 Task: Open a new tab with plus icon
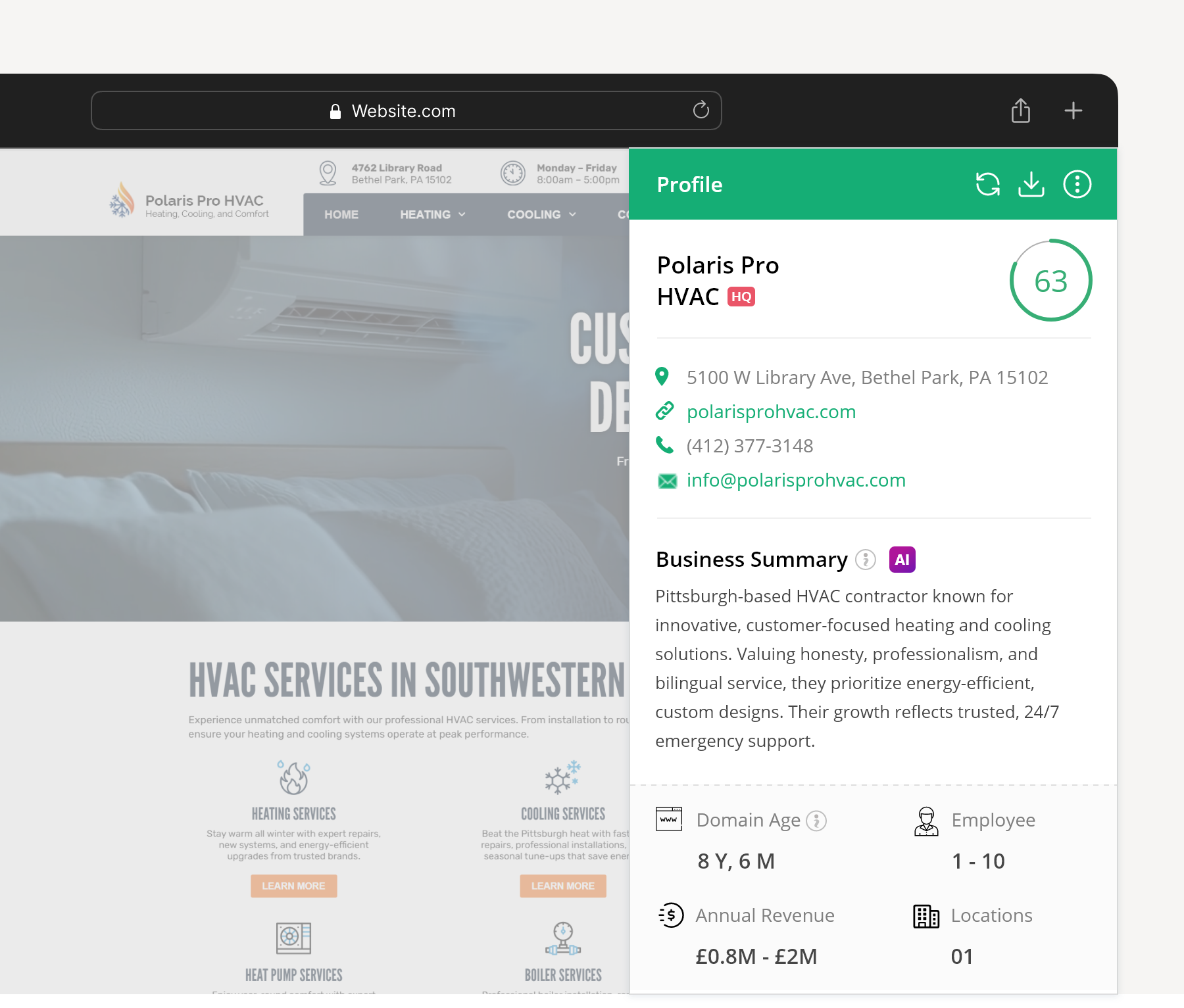1073,110
